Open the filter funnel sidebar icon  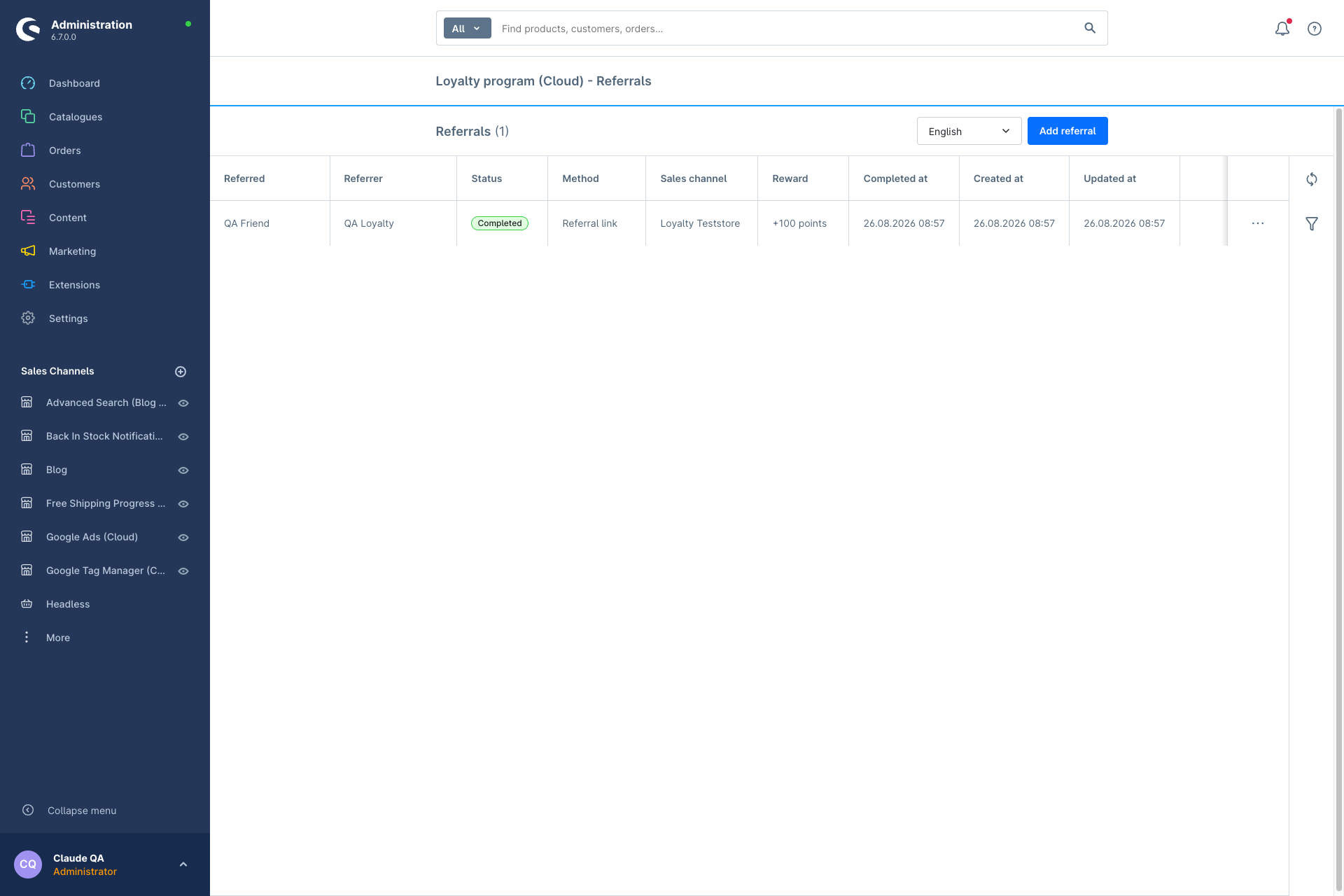point(1312,224)
